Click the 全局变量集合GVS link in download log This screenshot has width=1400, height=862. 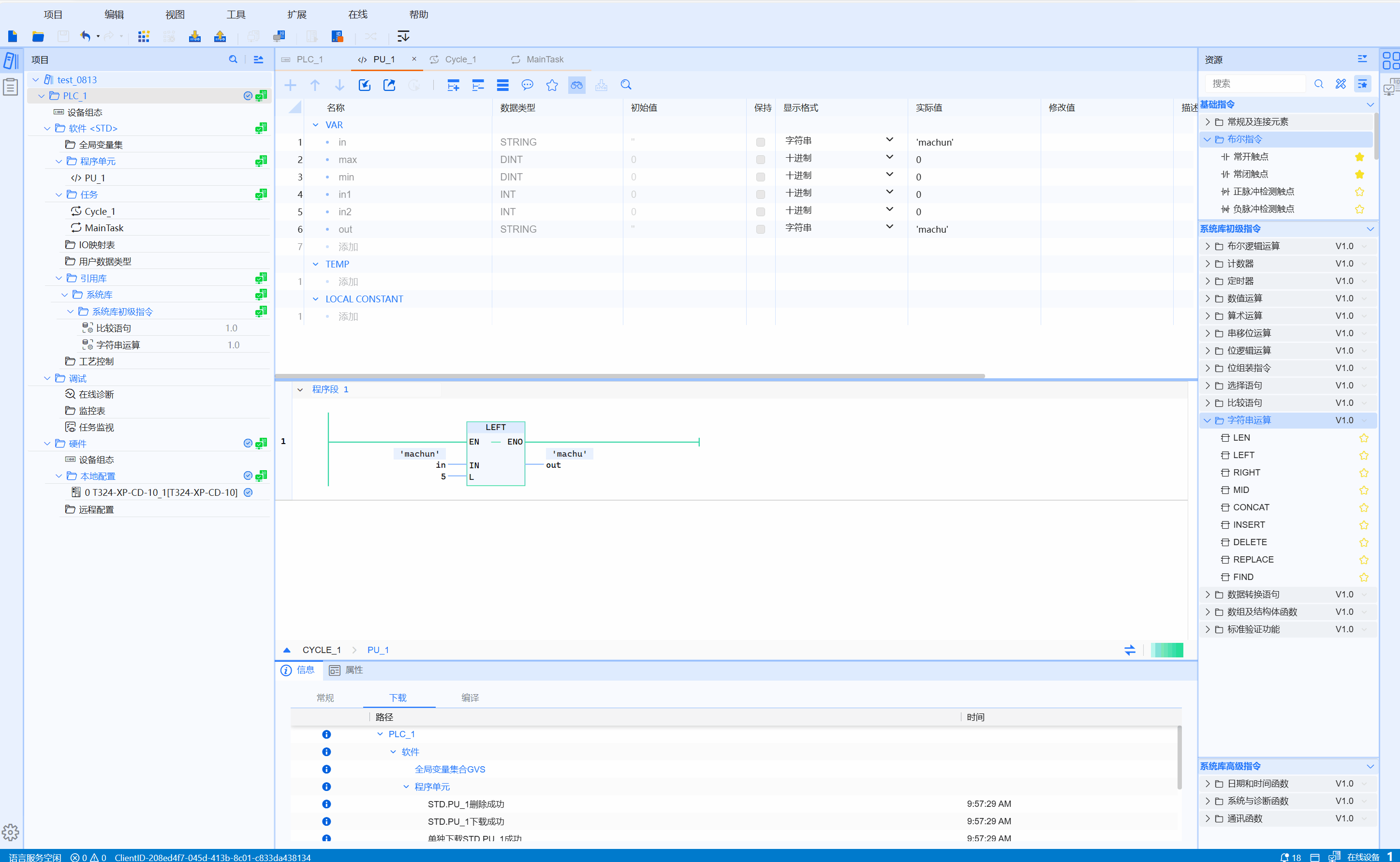click(450, 769)
